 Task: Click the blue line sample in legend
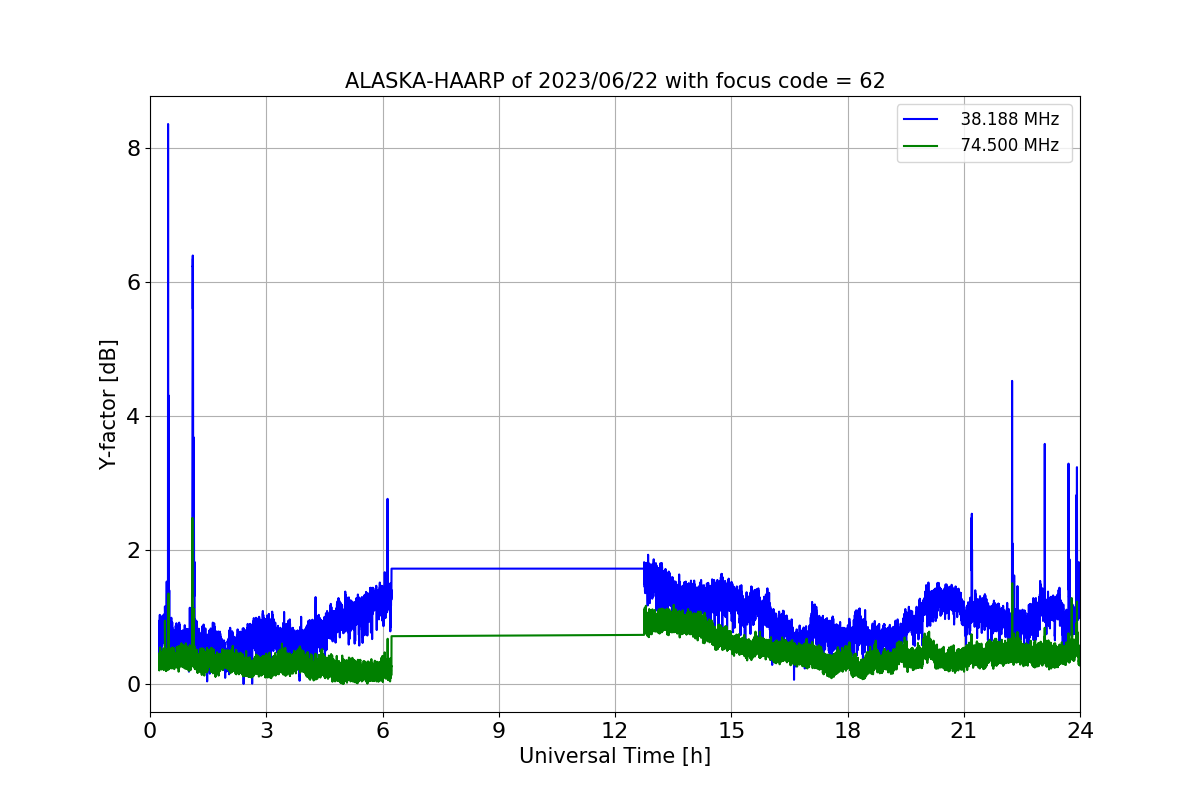tap(922, 120)
